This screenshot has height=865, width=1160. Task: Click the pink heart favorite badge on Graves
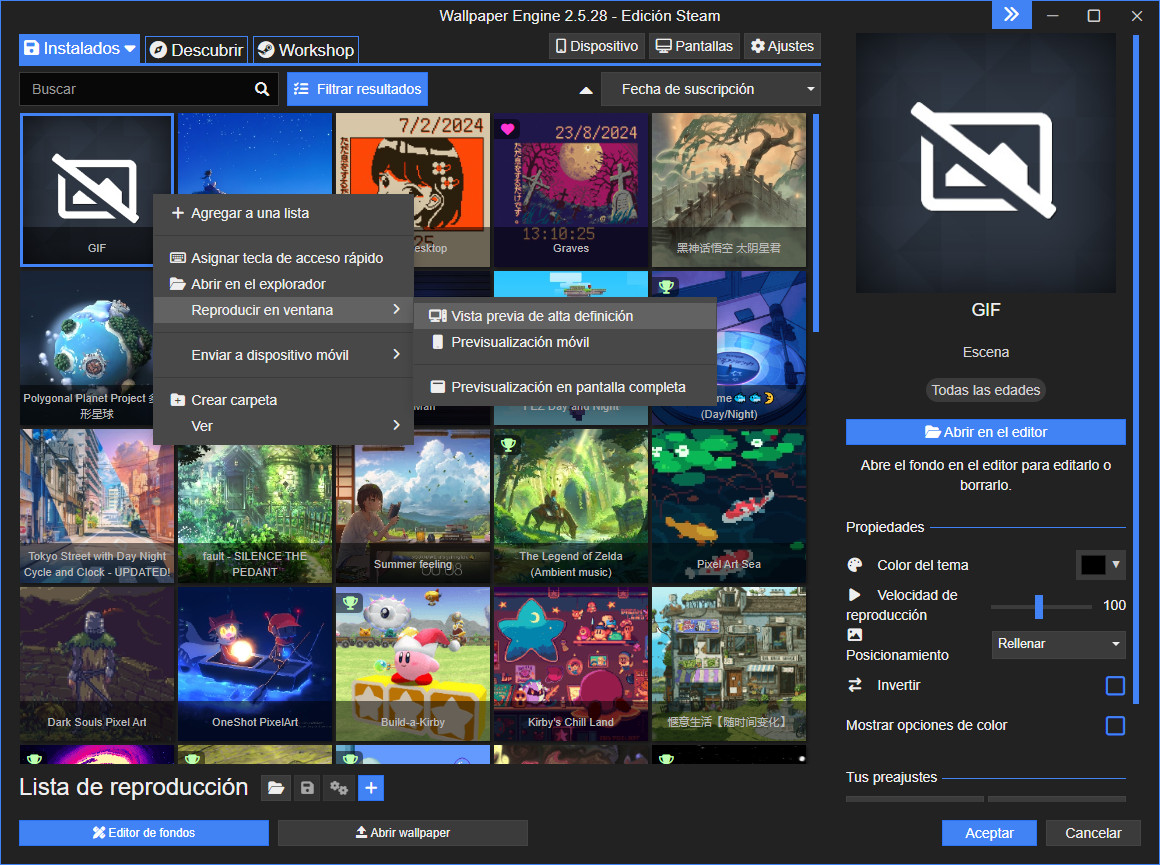pyautogui.click(x=508, y=129)
